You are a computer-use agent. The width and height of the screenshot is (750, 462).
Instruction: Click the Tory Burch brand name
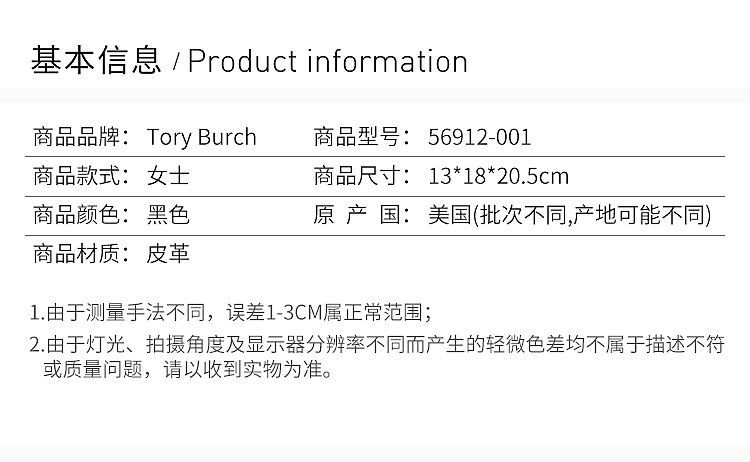pyautogui.click(x=201, y=137)
